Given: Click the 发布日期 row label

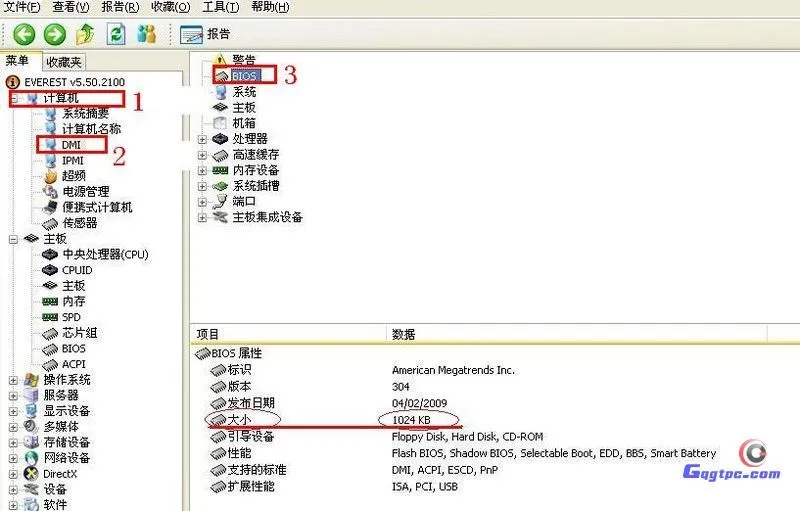Looking at the screenshot, I should tap(251, 403).
